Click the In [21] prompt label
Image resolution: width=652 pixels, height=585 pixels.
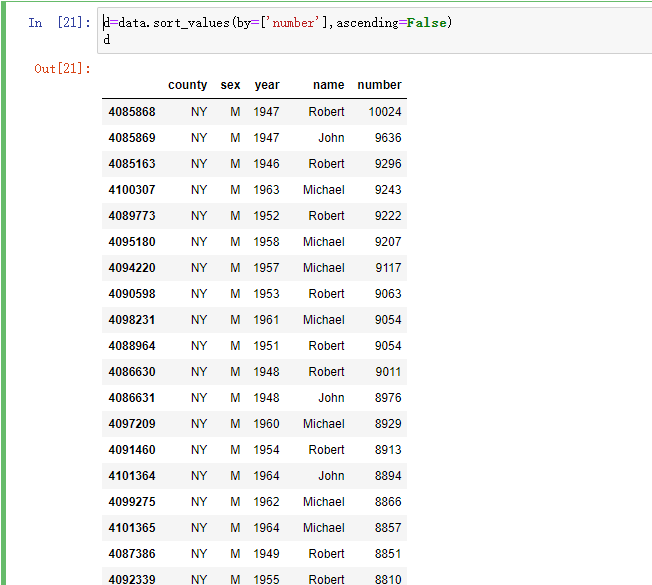(x=59, y=22)
